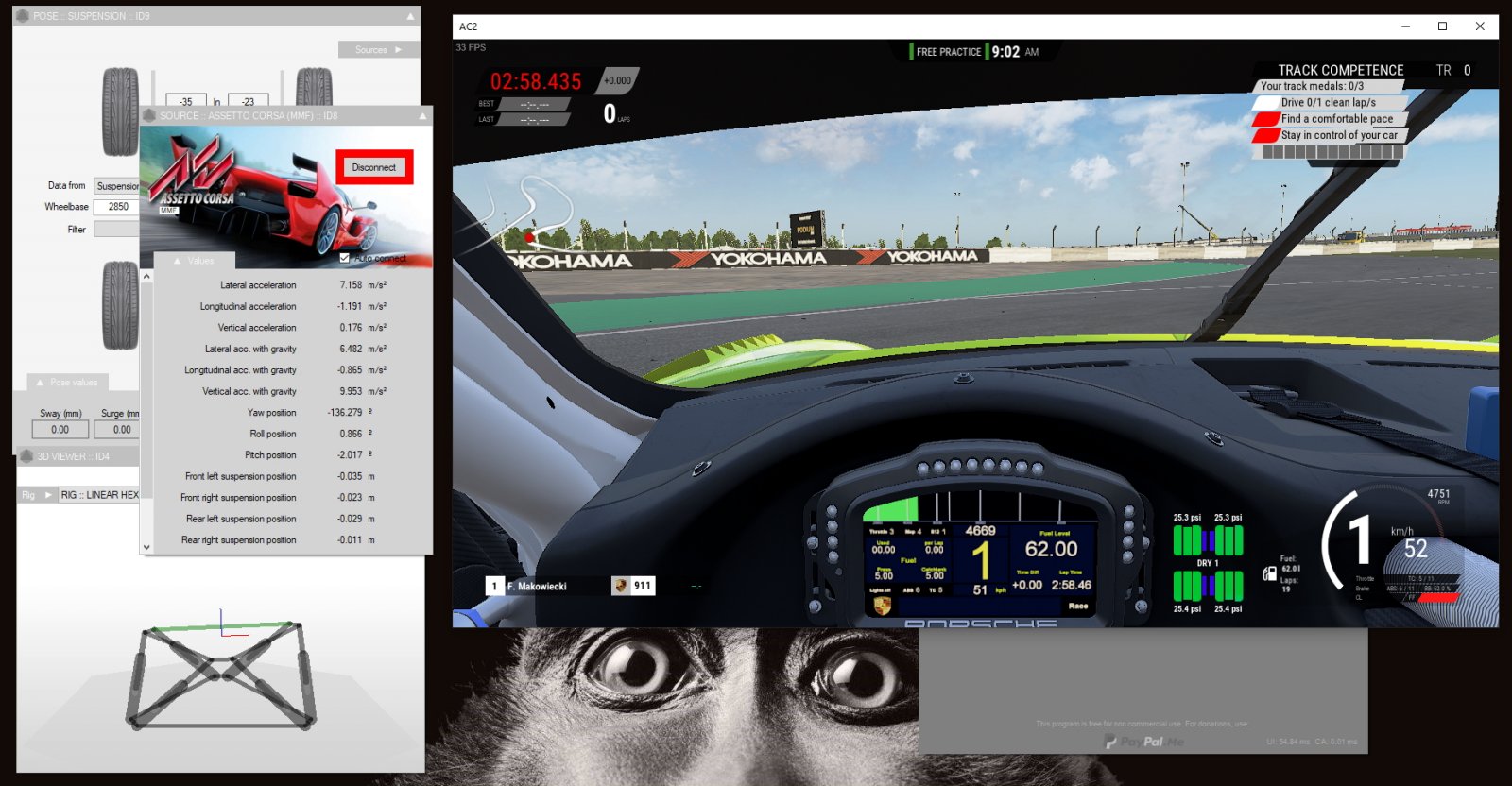Select the Pitch position value -2.017

pyautogui.click(x=350, y=455)
